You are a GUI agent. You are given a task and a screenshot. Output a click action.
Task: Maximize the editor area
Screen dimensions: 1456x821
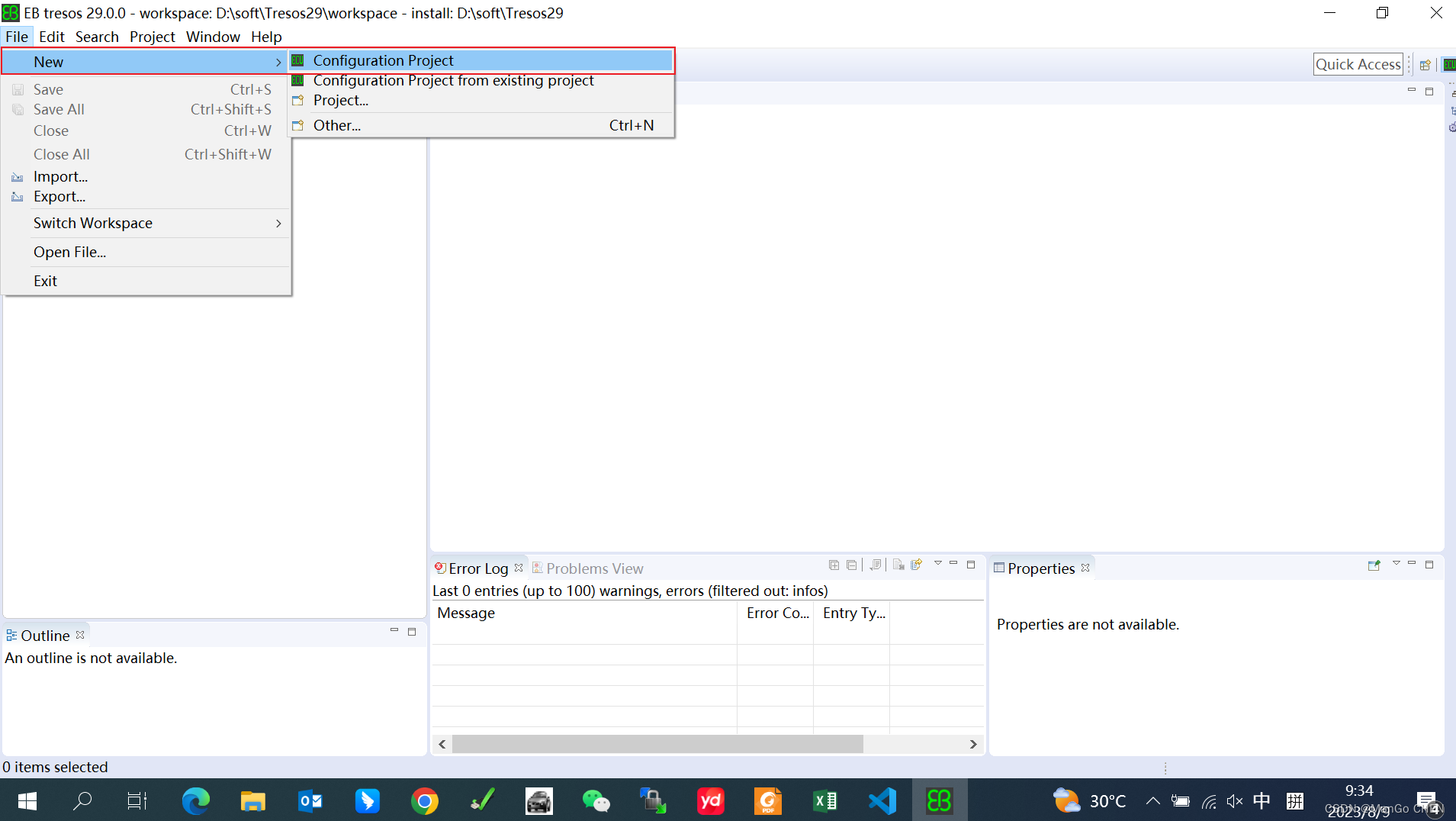(x=1429, y=92)
